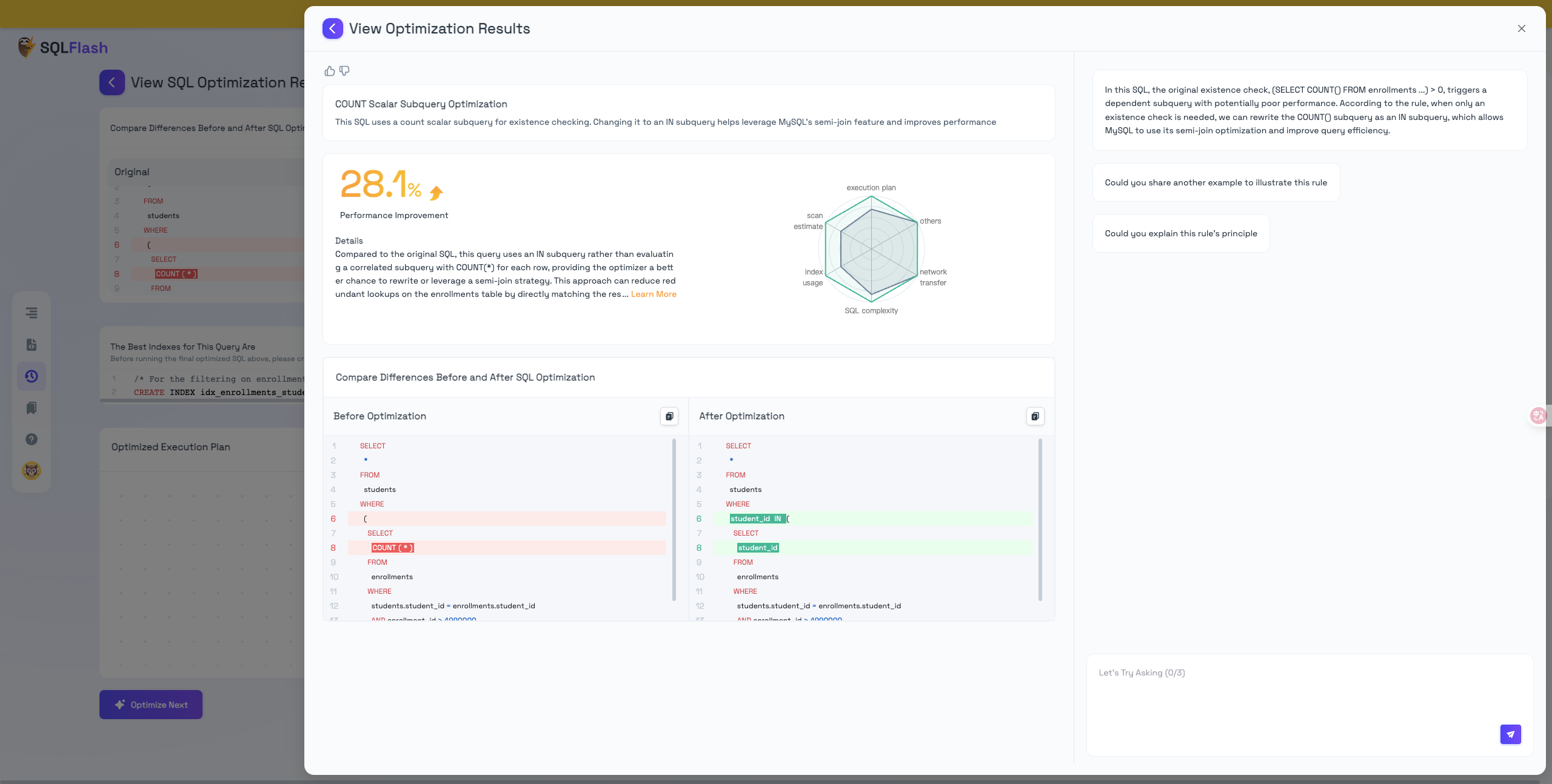This screenshot has height=784, width=1552.
Task: Send the chat message with paper plane
Action: tap(1510, 734)
